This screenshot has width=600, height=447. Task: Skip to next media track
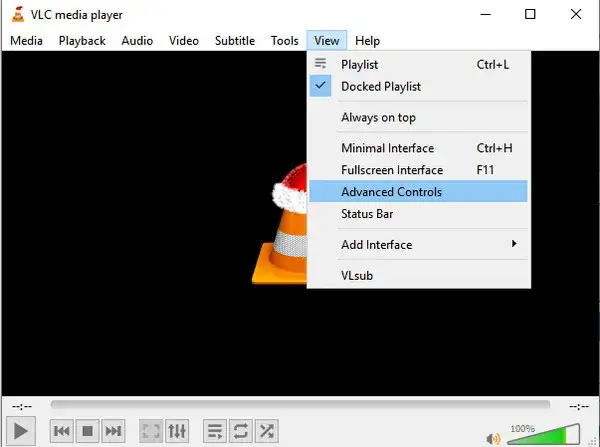113,431
